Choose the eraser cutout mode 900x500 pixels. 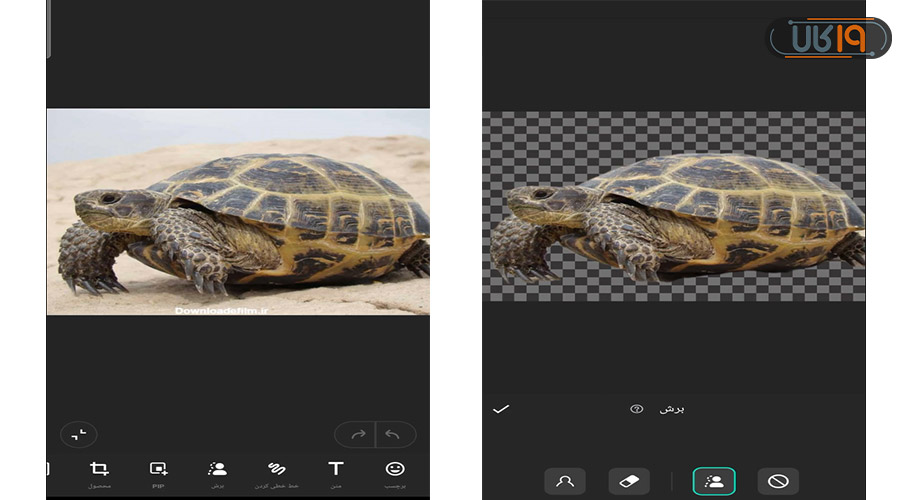628,481
